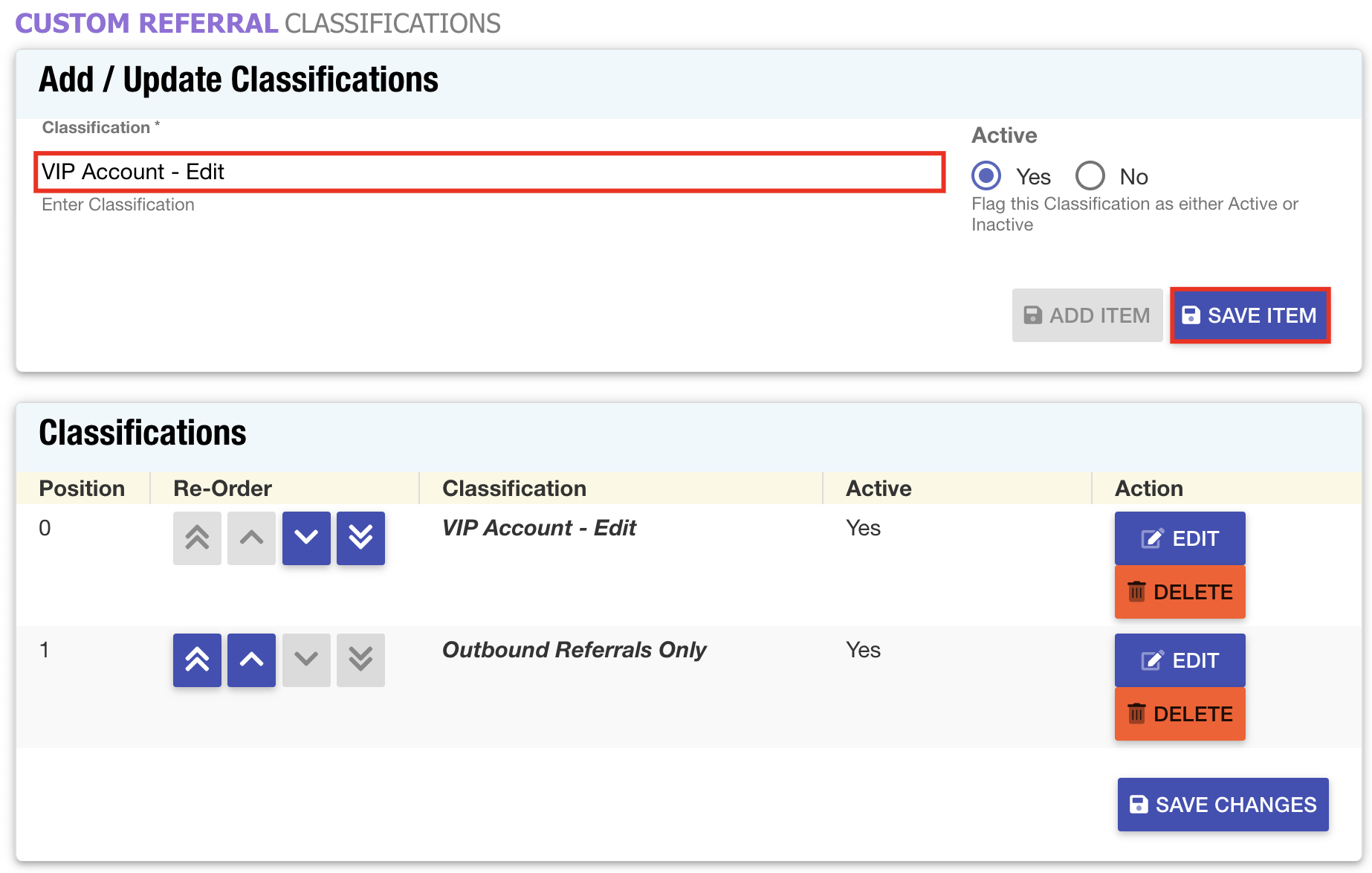Move Outbound Referrals Only down one

pos(306,660)
